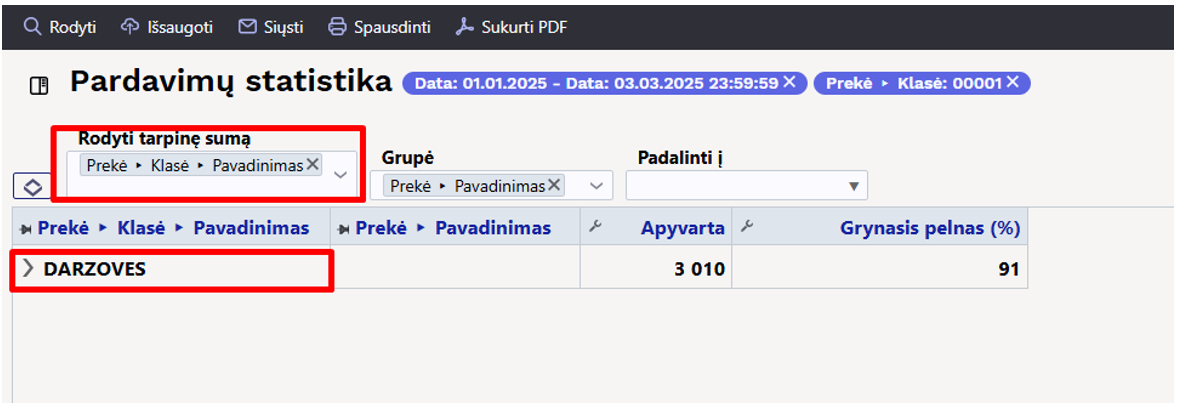Click pin icon in Prekė Pavadinimas column header

(x=344, y=228)
